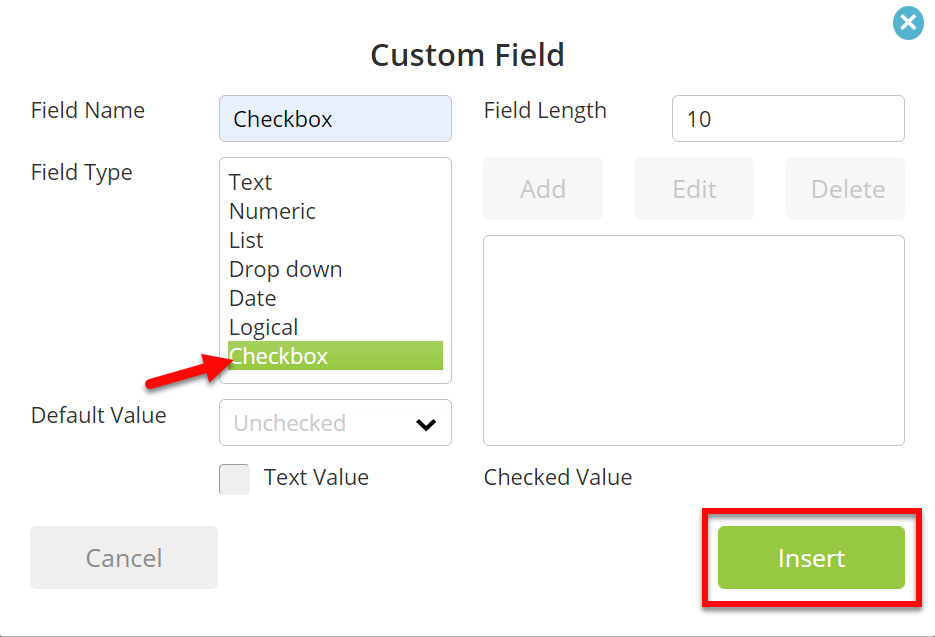This screenshot has height=637, width=935.
Task: Click the Edit button
Action: (693, 189)
